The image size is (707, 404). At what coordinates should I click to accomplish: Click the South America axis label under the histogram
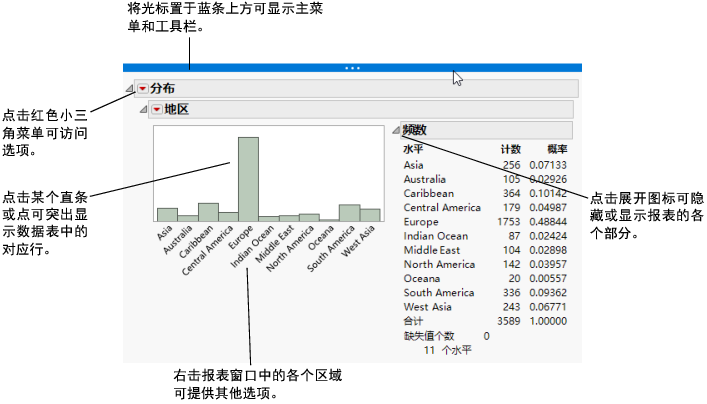(331, 249)
